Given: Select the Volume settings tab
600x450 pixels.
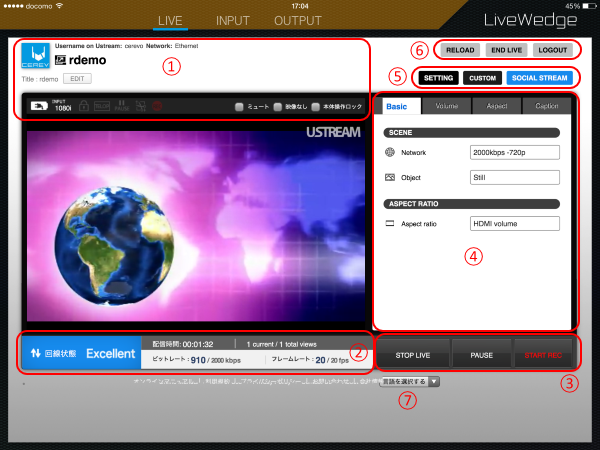Looking at the screenshot, I should coord(447,106).
